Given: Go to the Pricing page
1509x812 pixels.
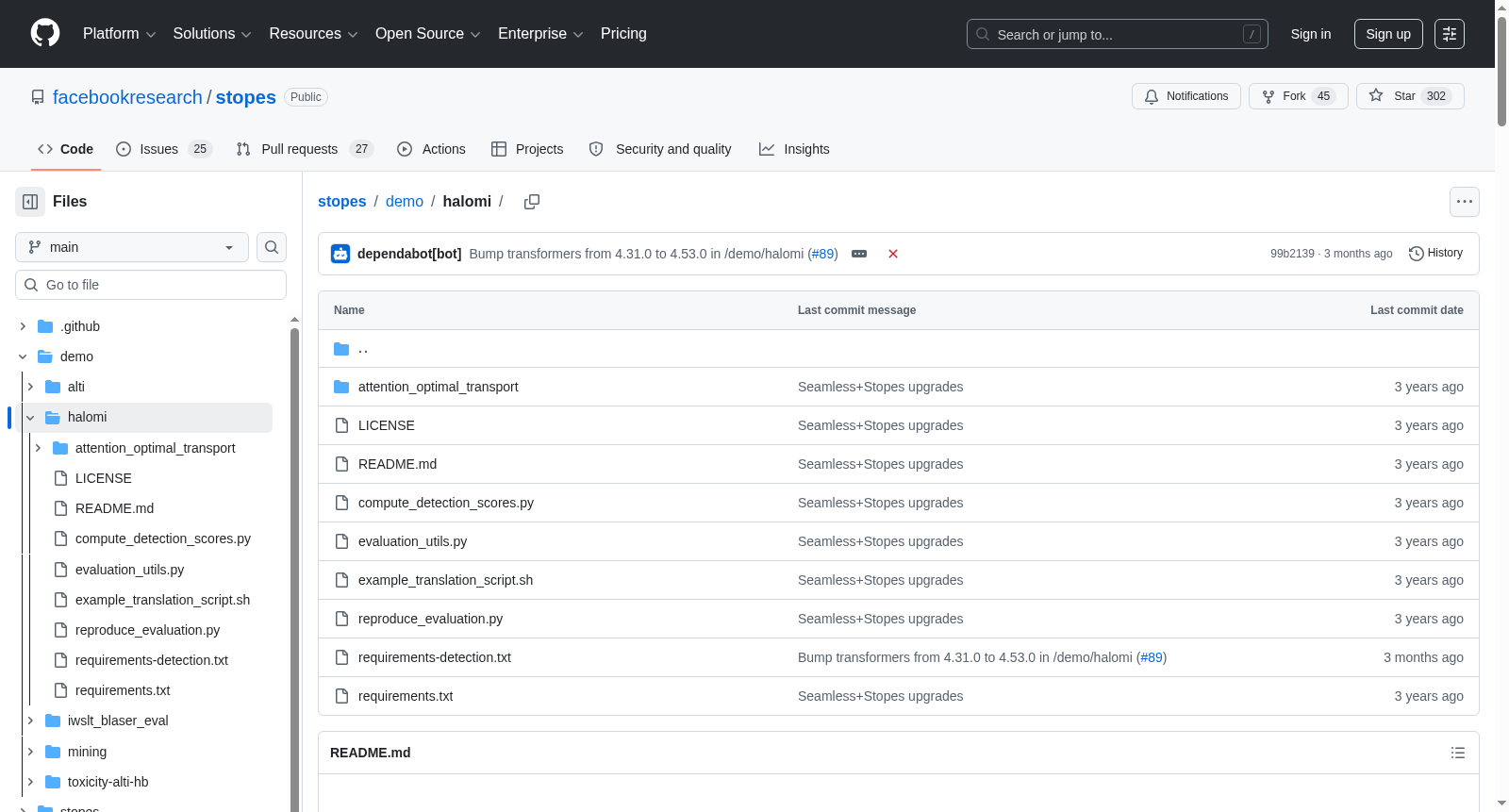Looking at the screenshot, I should pyautogui.click(x=623, y=34).
